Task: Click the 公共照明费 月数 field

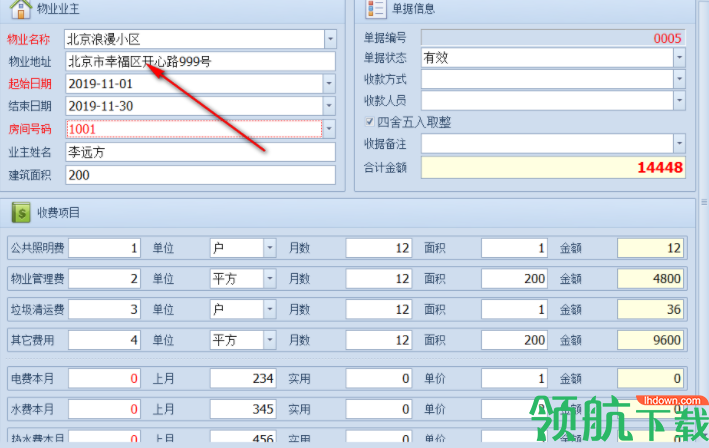Action: tap(379, 248)
